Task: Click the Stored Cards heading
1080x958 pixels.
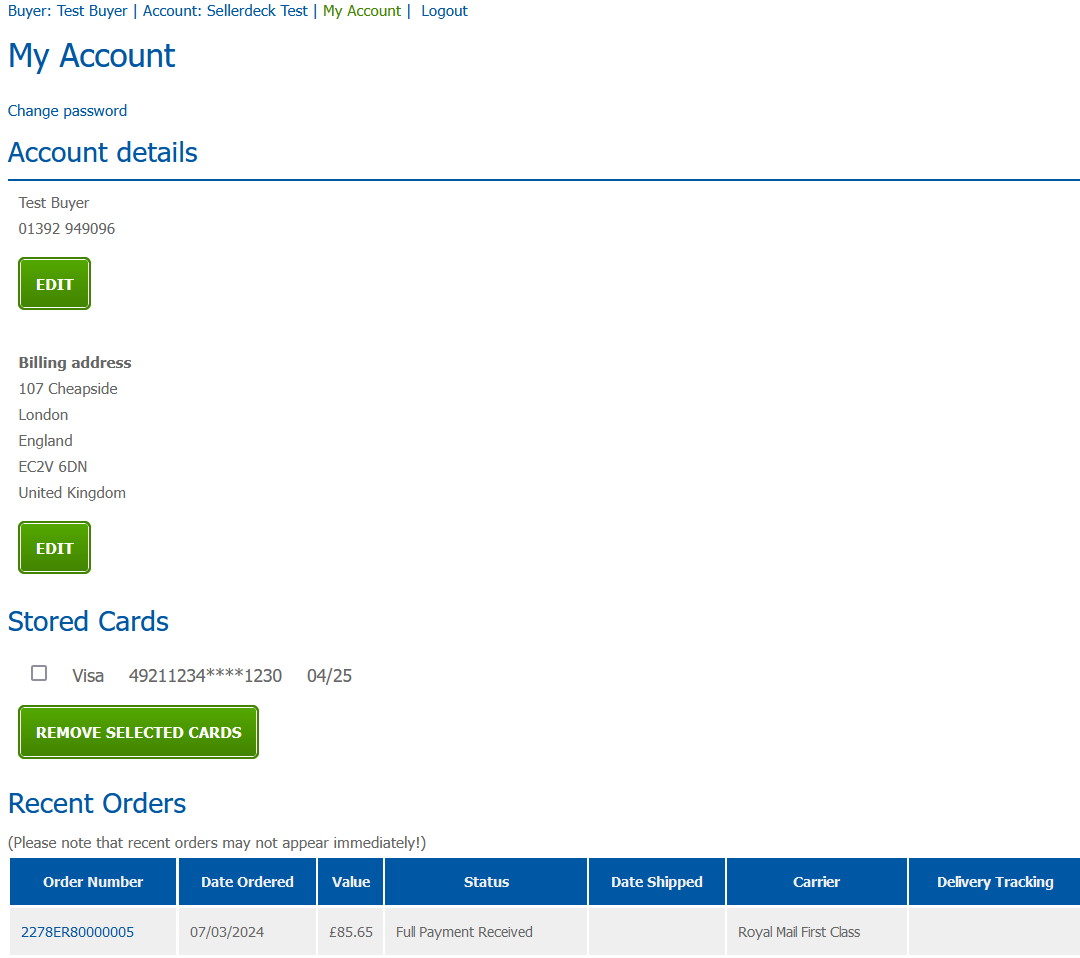Action: click(x=88, y=621)
